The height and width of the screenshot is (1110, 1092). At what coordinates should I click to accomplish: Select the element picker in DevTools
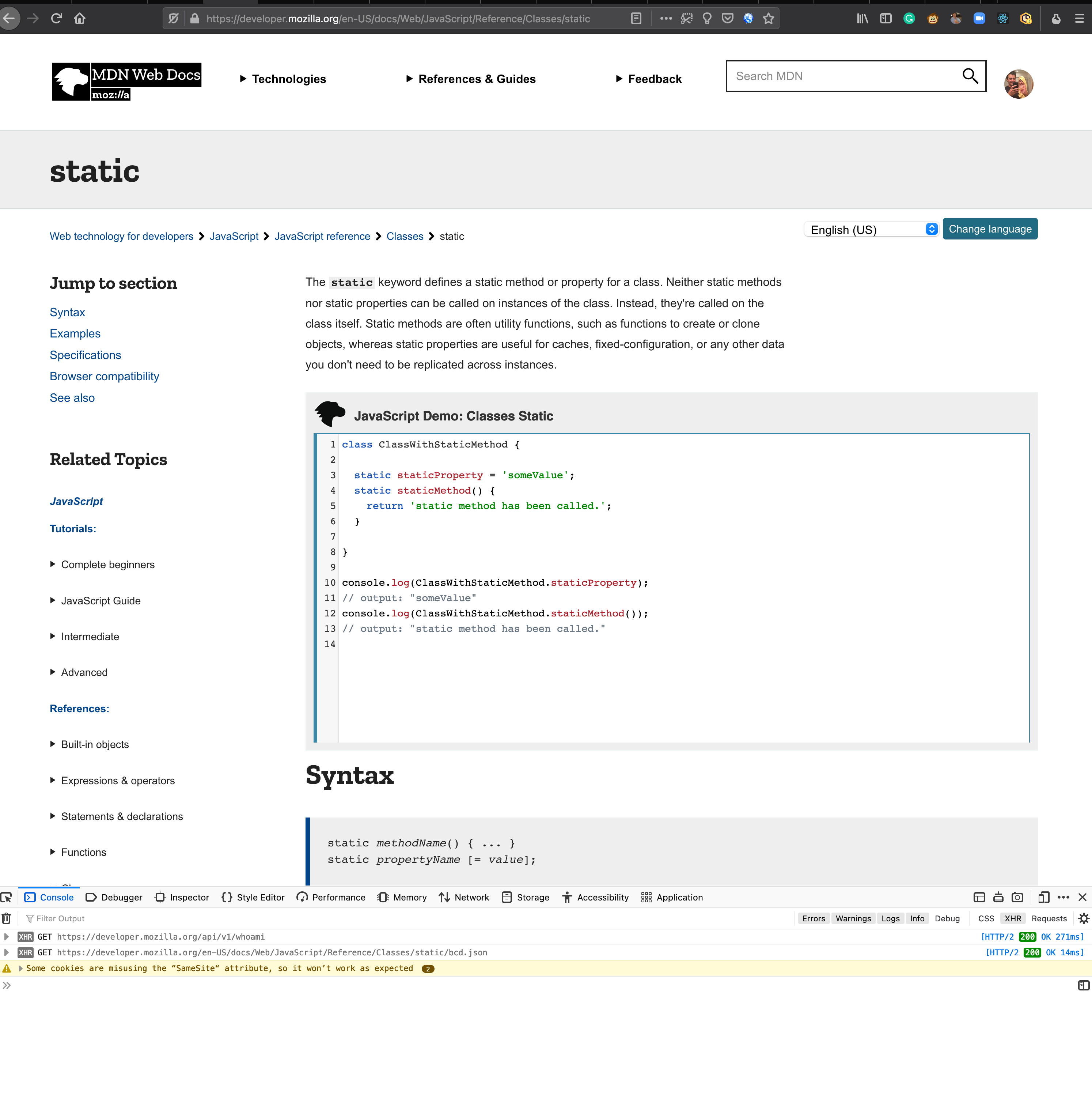7,896
